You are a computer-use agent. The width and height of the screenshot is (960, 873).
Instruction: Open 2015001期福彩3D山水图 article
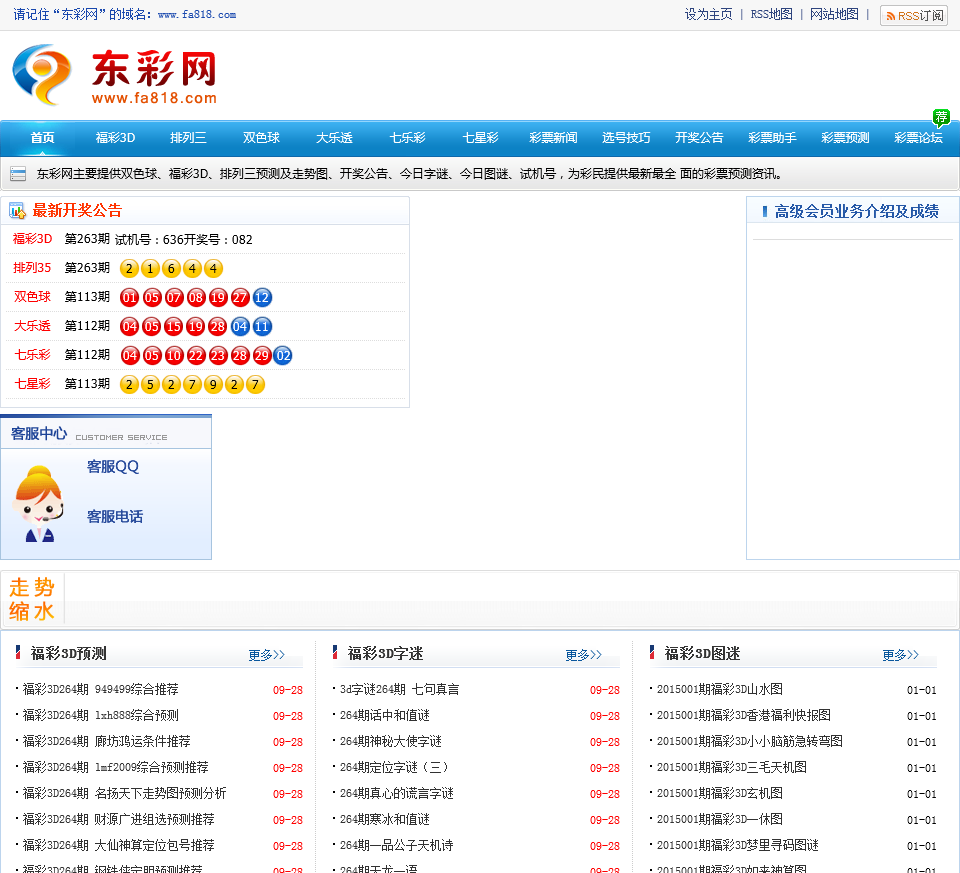tap(719, 689)
